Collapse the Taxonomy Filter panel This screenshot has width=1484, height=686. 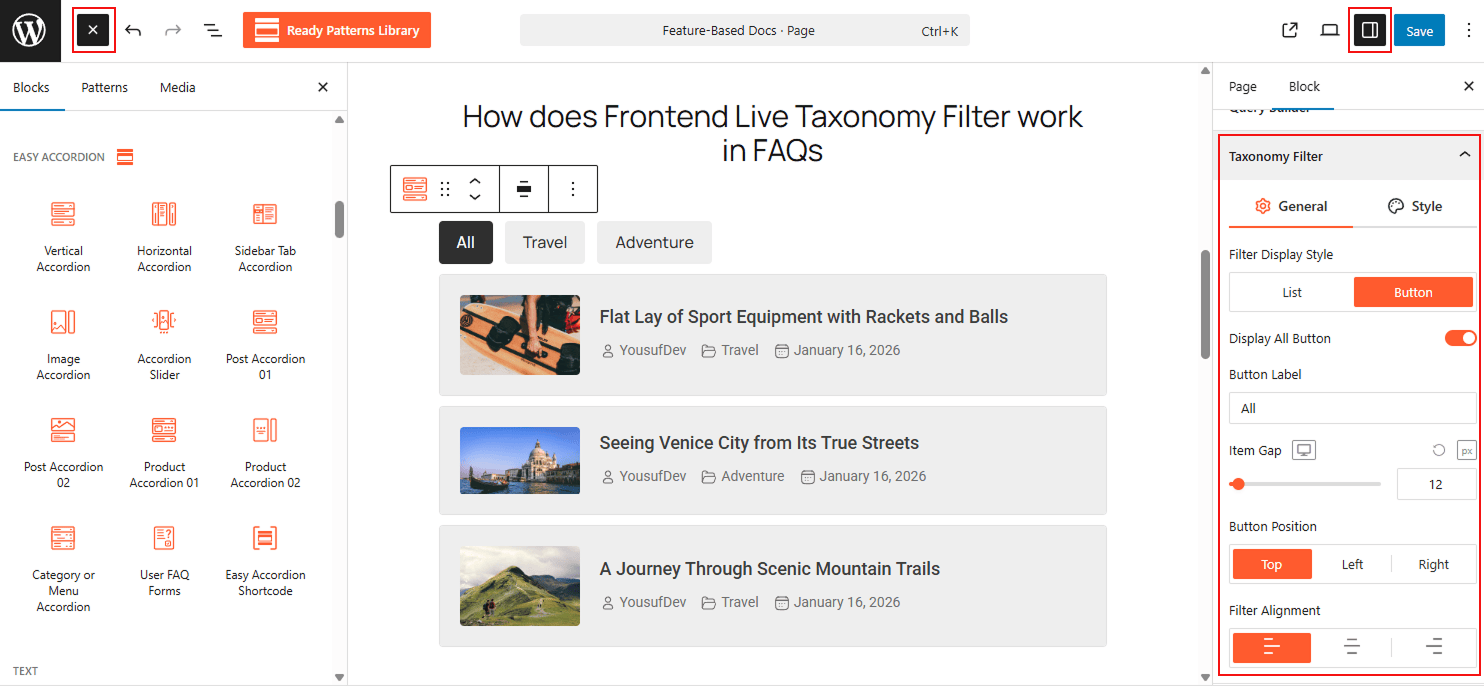(1466, 157)
